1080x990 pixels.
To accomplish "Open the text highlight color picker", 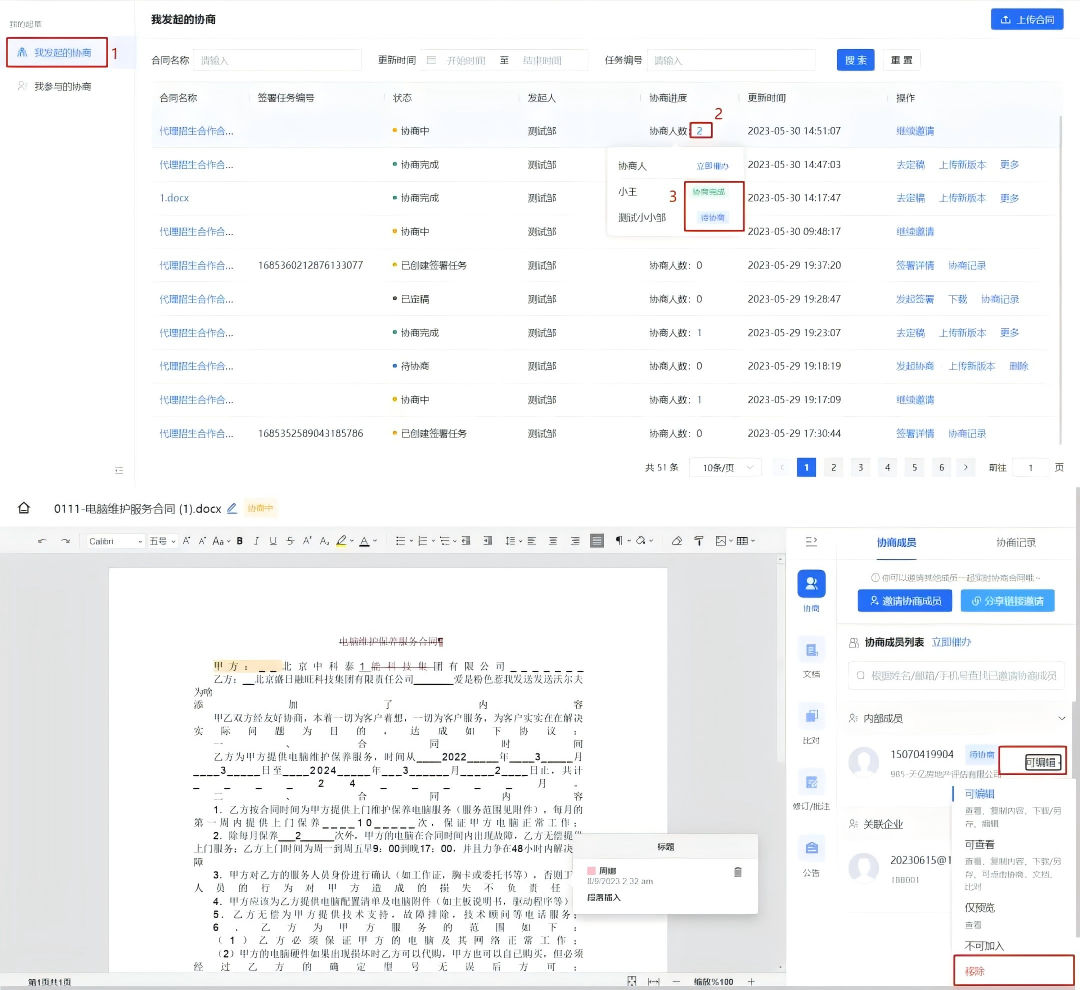I will pyautogui.click(x=341, y=541).
